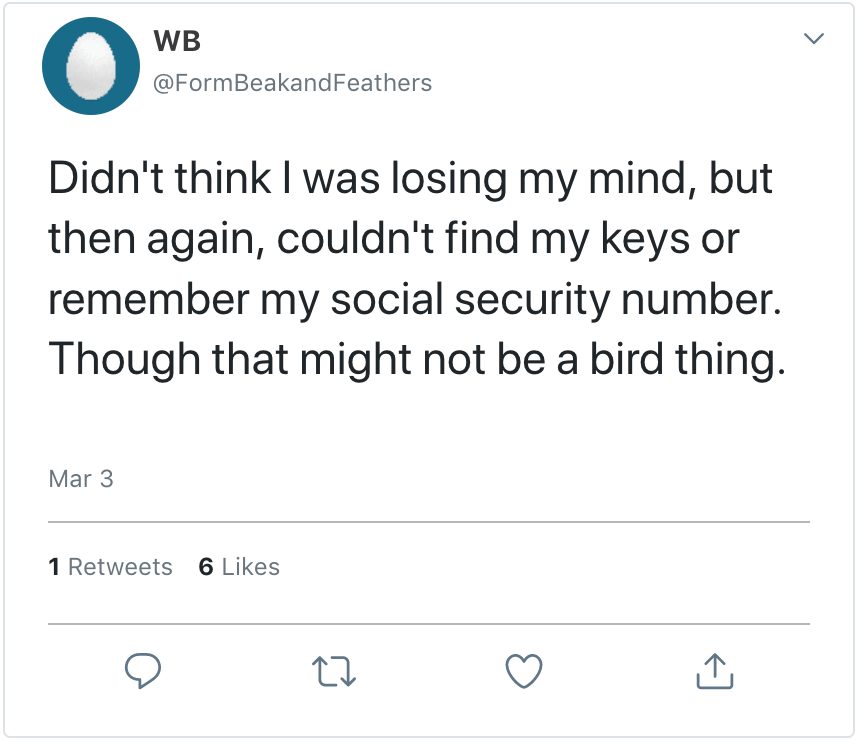The width and height of the screenshot is (864, 744).
Task: Expand the tweet options chevron
Action: [814, 40]
